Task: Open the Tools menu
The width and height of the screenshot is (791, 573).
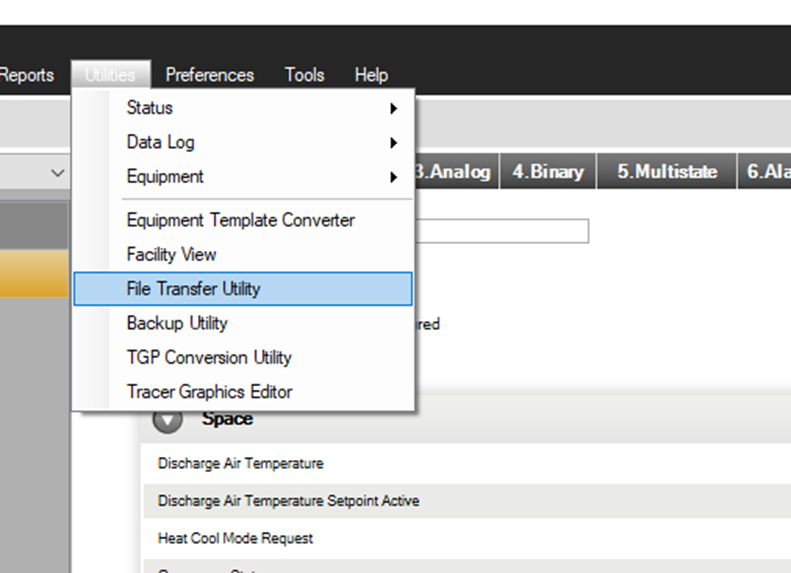Action: click(x=304, y=75)
